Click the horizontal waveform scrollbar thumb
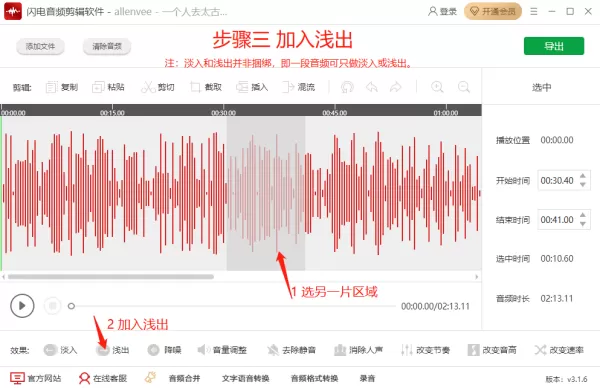The image size is (600, 388). [111, 277]
